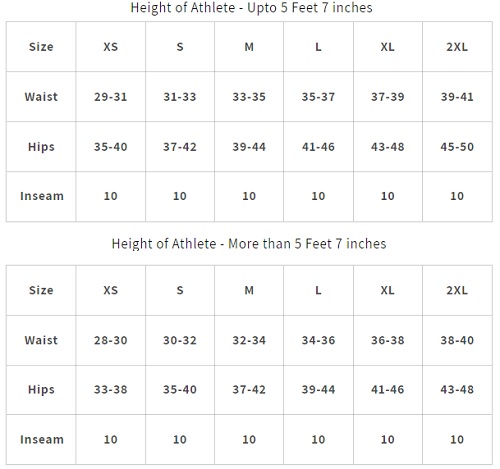Viewport: 500px width, 469px height.
Task: Click the hips value 45-50
Action: pos(457,147)
